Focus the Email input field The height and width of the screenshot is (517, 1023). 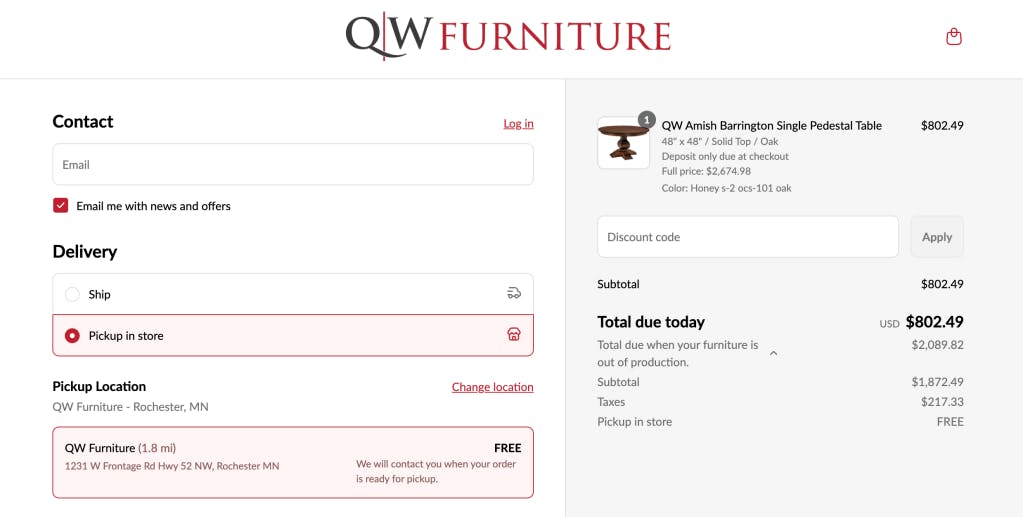(x=293, y=164)
